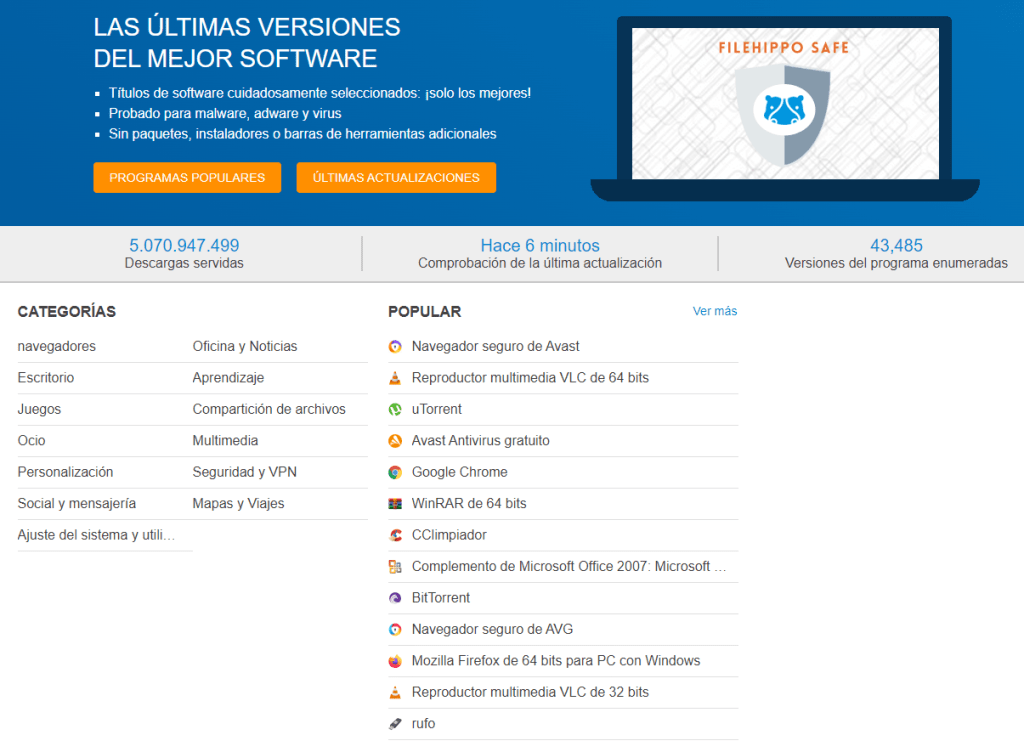
Task: Open Seguridad y VPN category
Action: 245,471
